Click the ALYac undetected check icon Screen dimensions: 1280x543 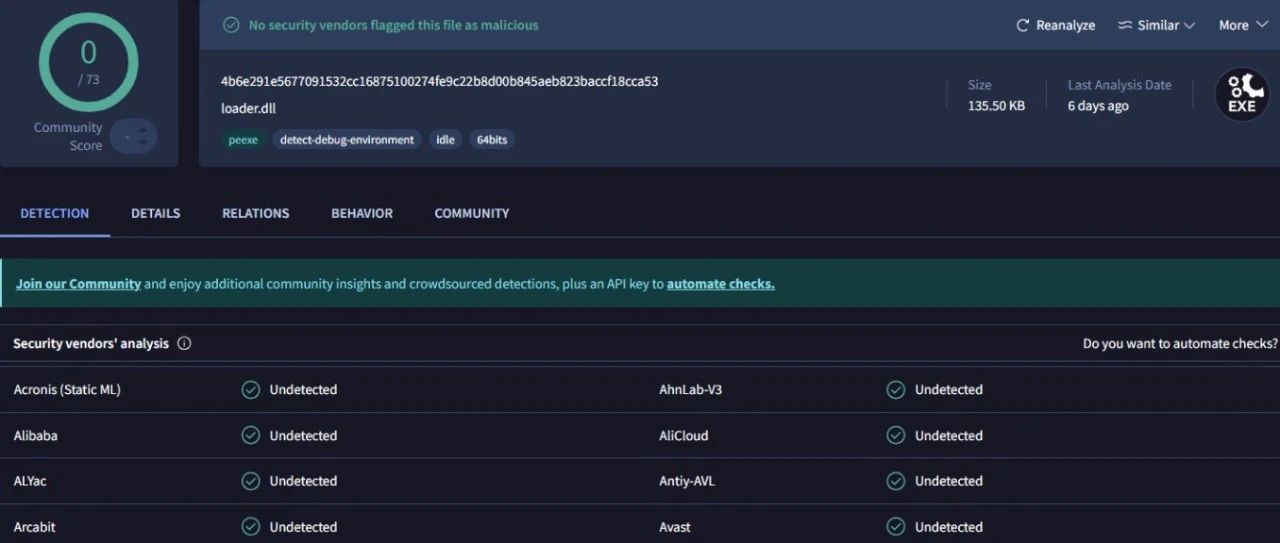click(x=251, y=481)
